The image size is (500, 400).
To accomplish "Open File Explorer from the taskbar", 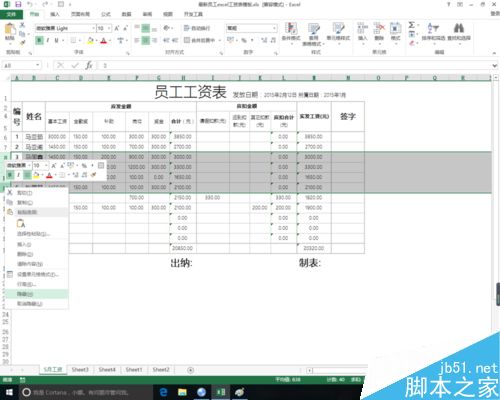I will coord(182,392).
